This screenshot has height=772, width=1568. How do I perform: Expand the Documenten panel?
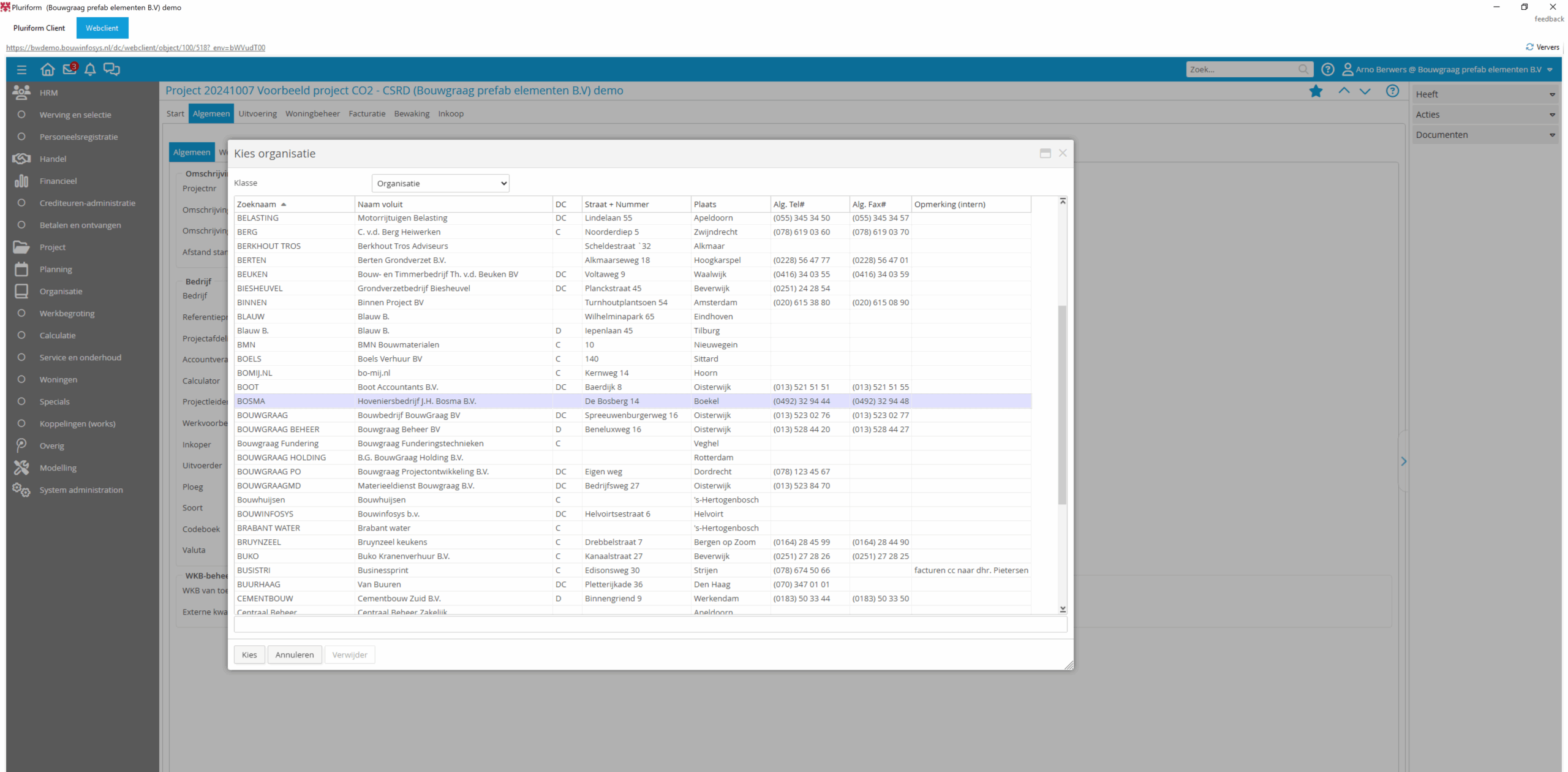pyautogui.click(x=1485, y=135)
